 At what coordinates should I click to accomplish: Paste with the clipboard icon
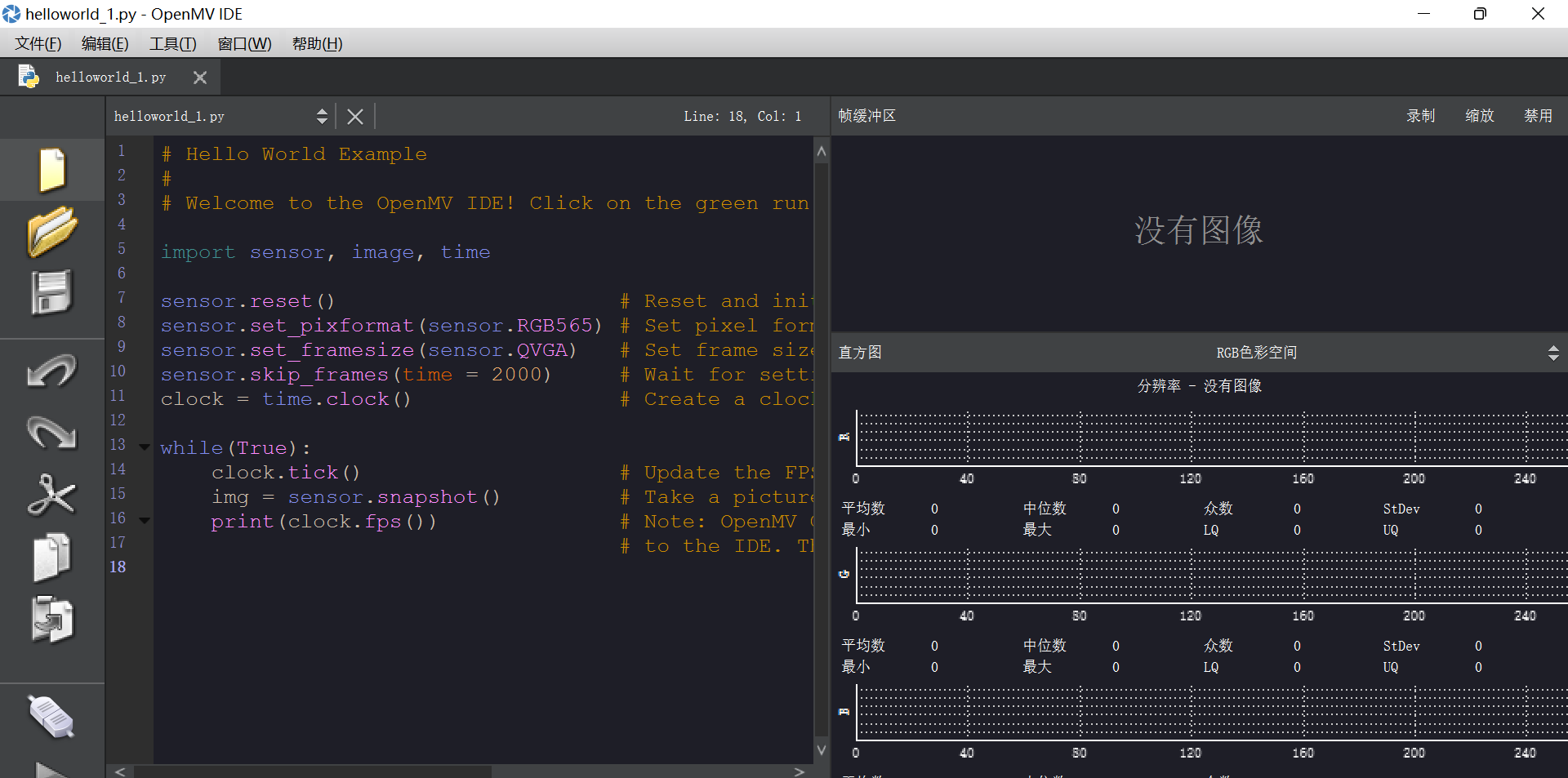[x=52, y=620]
